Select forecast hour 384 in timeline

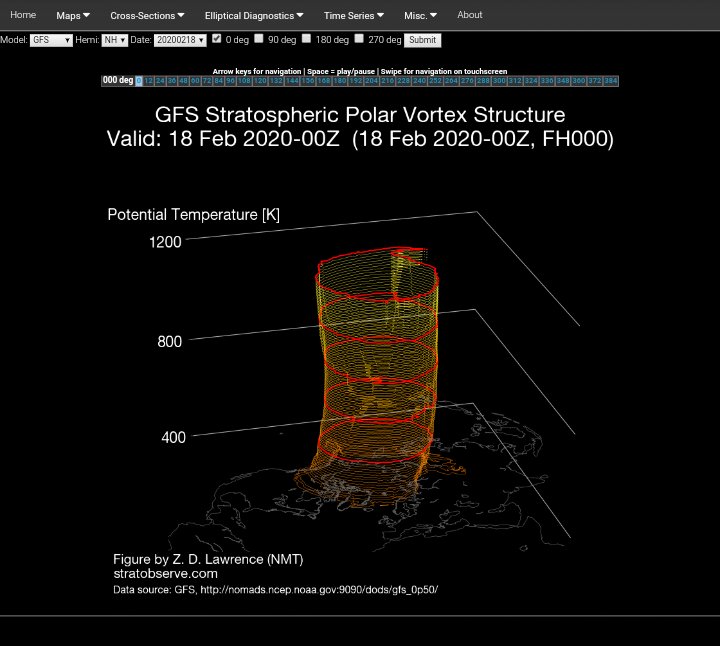[x=611, y=80]
